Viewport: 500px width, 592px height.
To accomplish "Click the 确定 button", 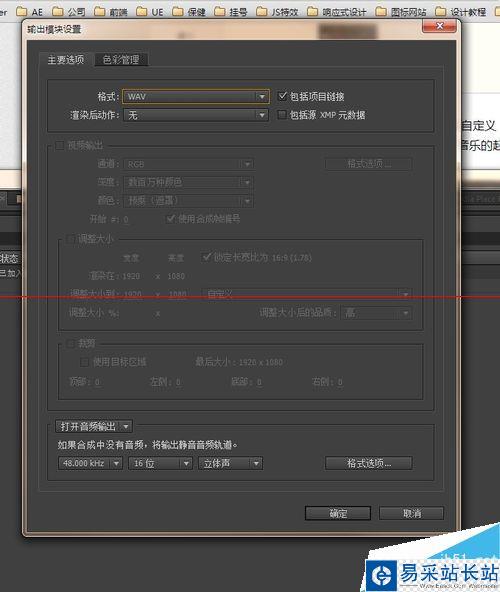I will (x=338, y=513).
